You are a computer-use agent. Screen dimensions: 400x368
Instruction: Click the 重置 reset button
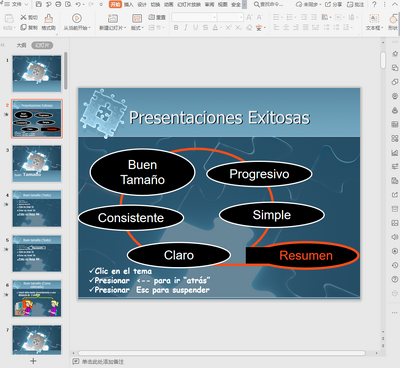pos(157,17)
